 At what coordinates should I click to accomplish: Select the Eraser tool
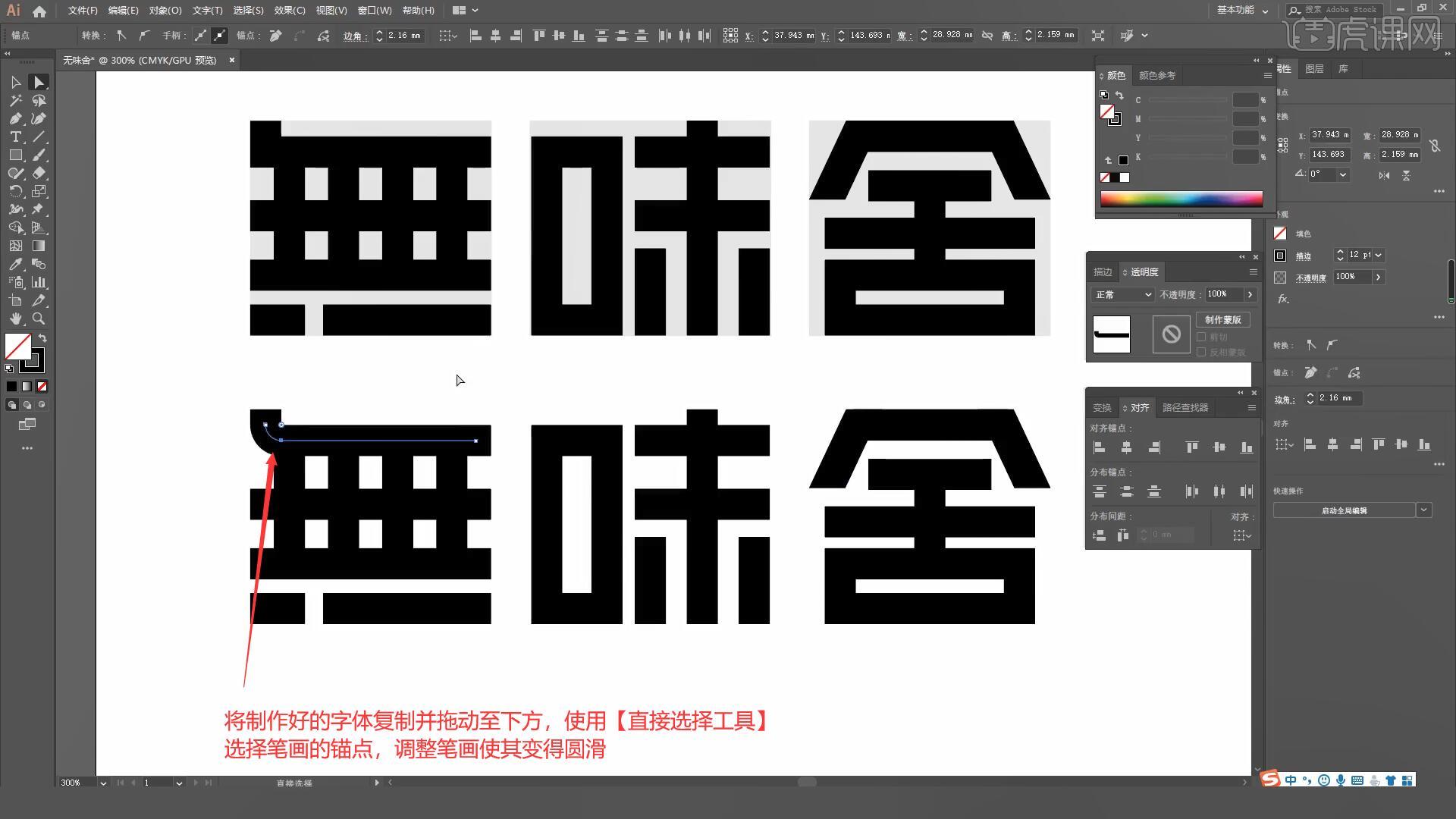[39, 173]
